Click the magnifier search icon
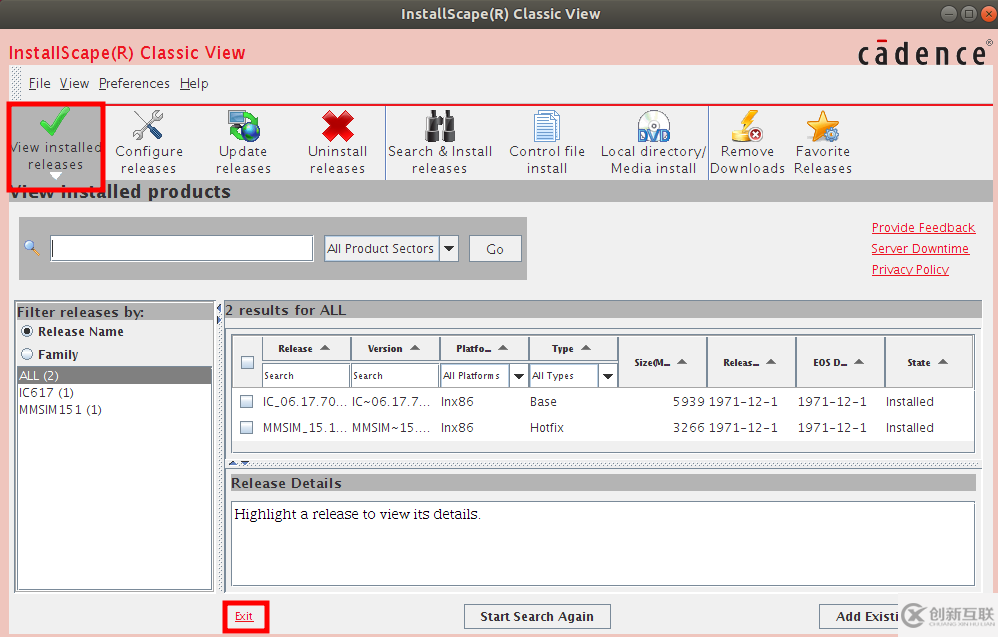The height and width of the screenshot is (637, 998). click(32, 248)
